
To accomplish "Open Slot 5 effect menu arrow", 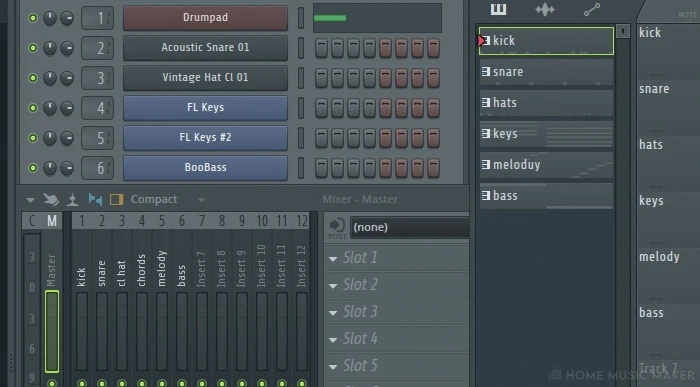I will (x=333, y=367).
